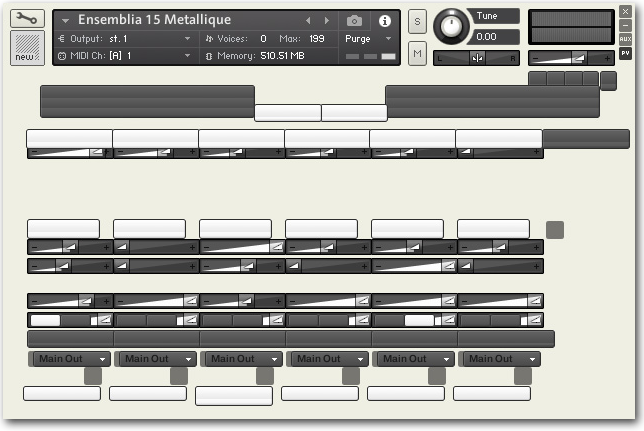Click the 'new' instrument icon thumbnail

click(x=27, y=48)
